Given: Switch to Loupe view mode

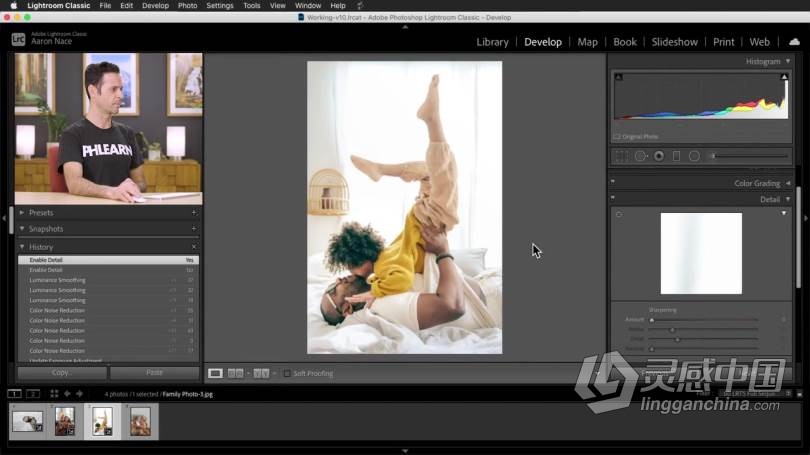Looking at the screenshot, I should point(215,373).
